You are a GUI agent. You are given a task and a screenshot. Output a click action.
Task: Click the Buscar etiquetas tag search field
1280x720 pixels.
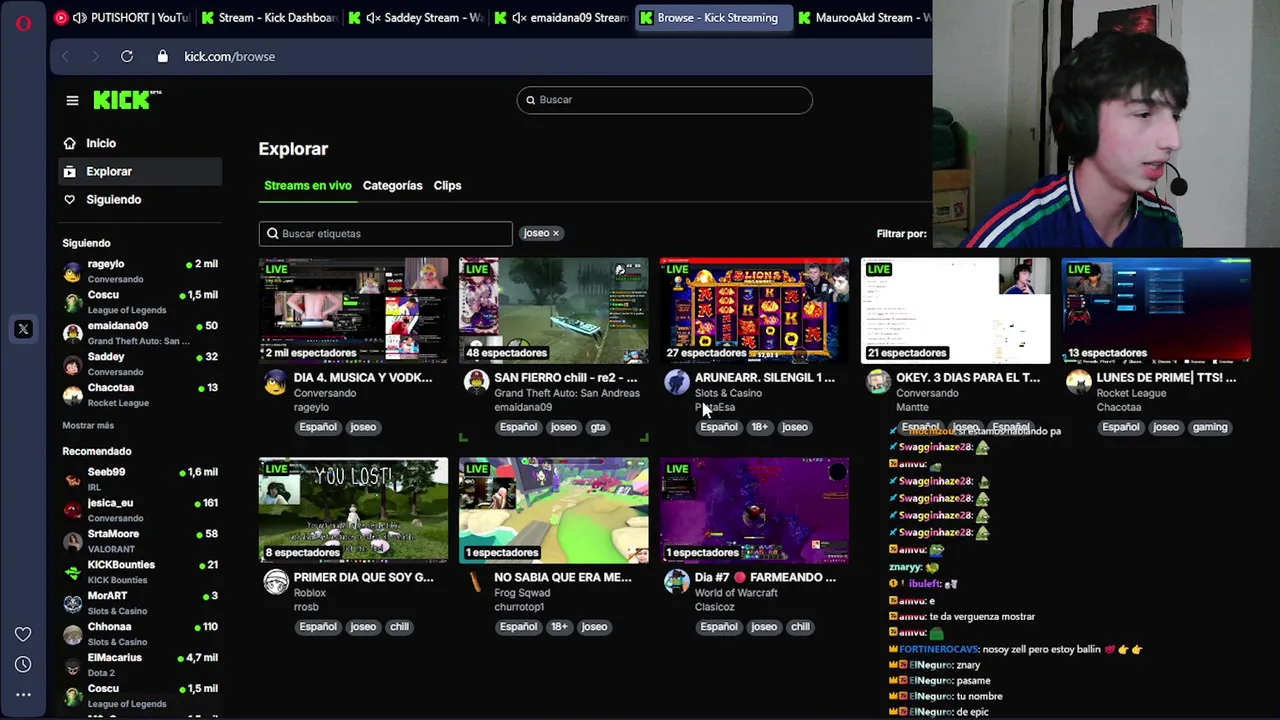coord(385,234)
